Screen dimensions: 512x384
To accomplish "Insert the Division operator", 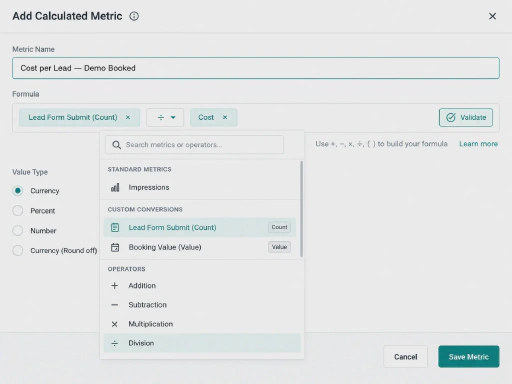I will (202, 343).
